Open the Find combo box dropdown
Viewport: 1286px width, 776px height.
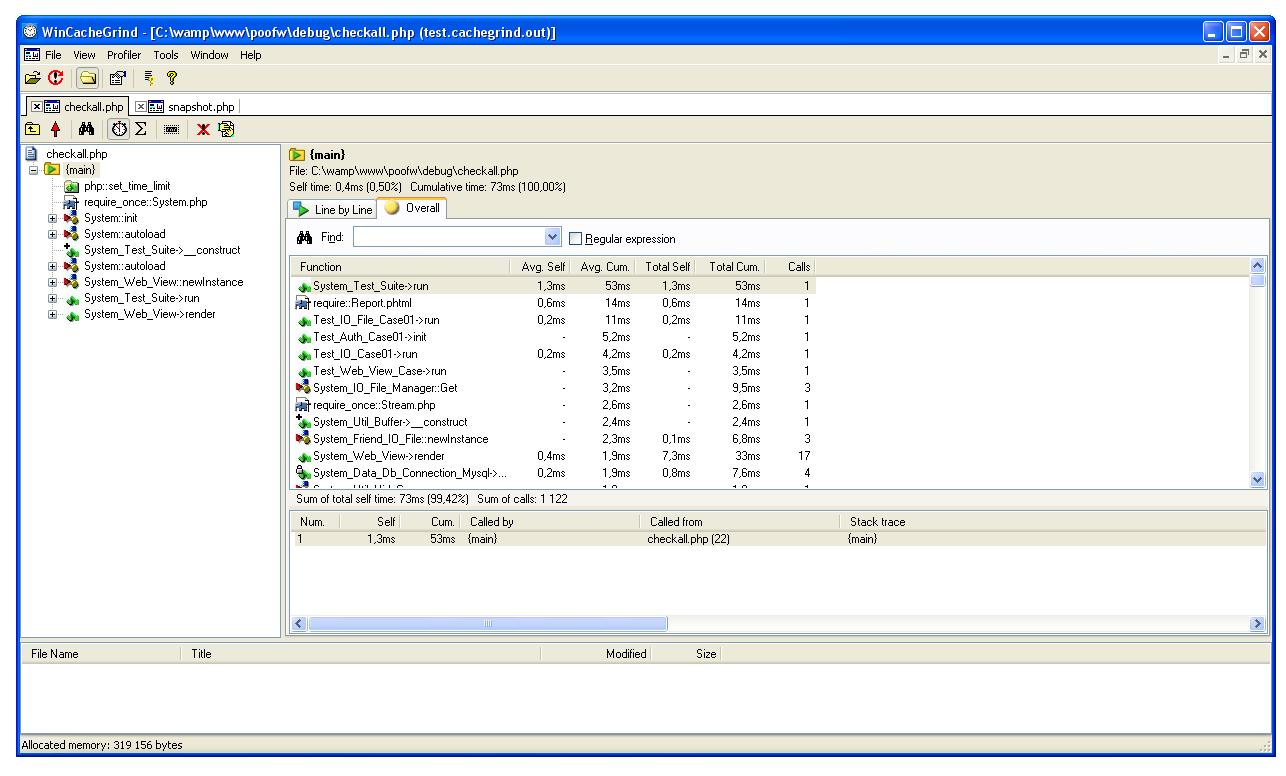tap(552, 237)
